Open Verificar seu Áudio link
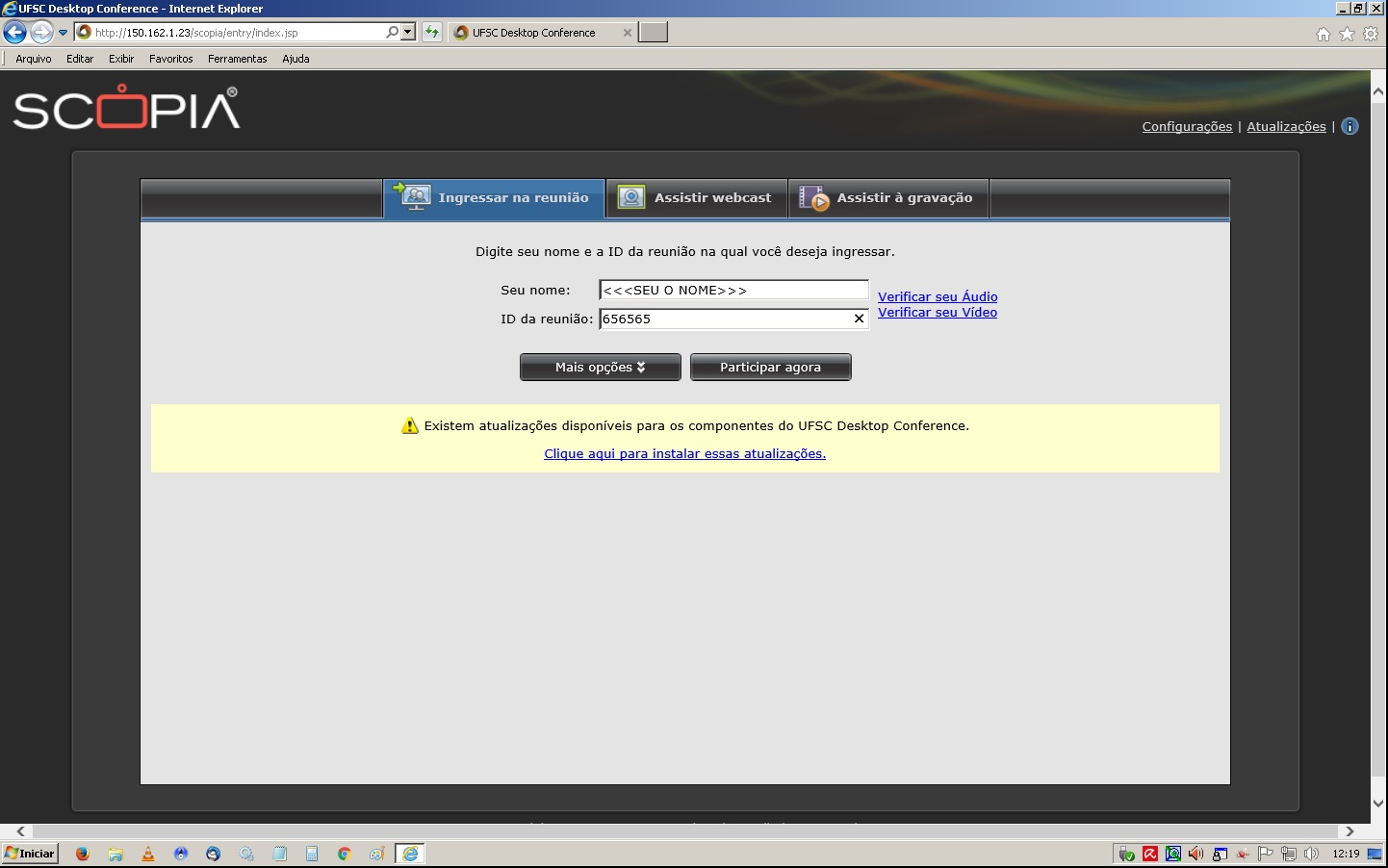 pos(938,296)
